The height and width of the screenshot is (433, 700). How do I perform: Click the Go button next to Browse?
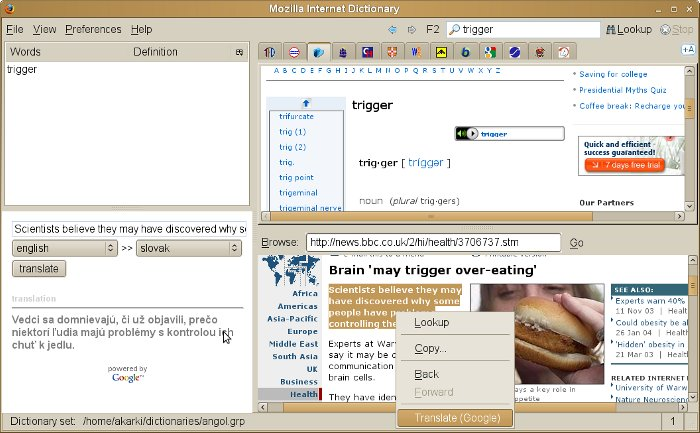(x=576, y=243)
